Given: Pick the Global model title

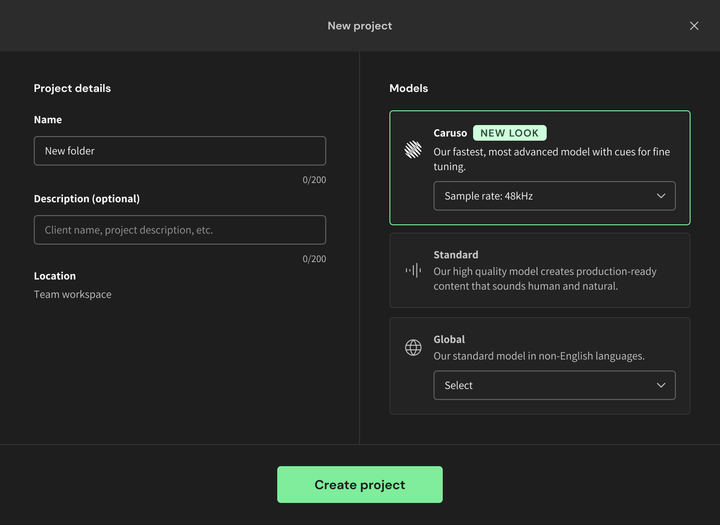Looking at the screenshot, I should click(x=449, y=339).
